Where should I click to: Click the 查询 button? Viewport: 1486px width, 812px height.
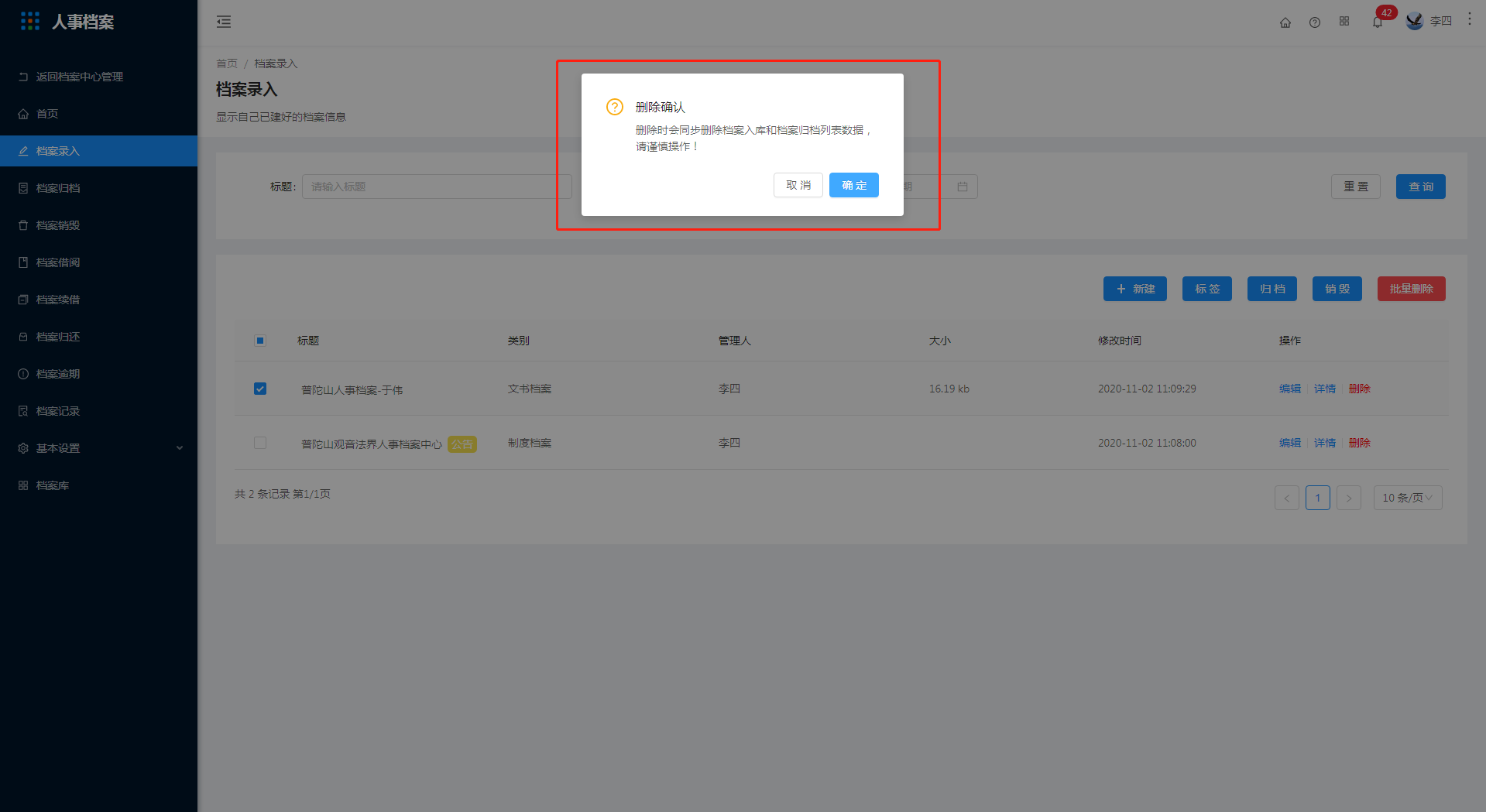pyautogui.click(x=1421, y=187)
